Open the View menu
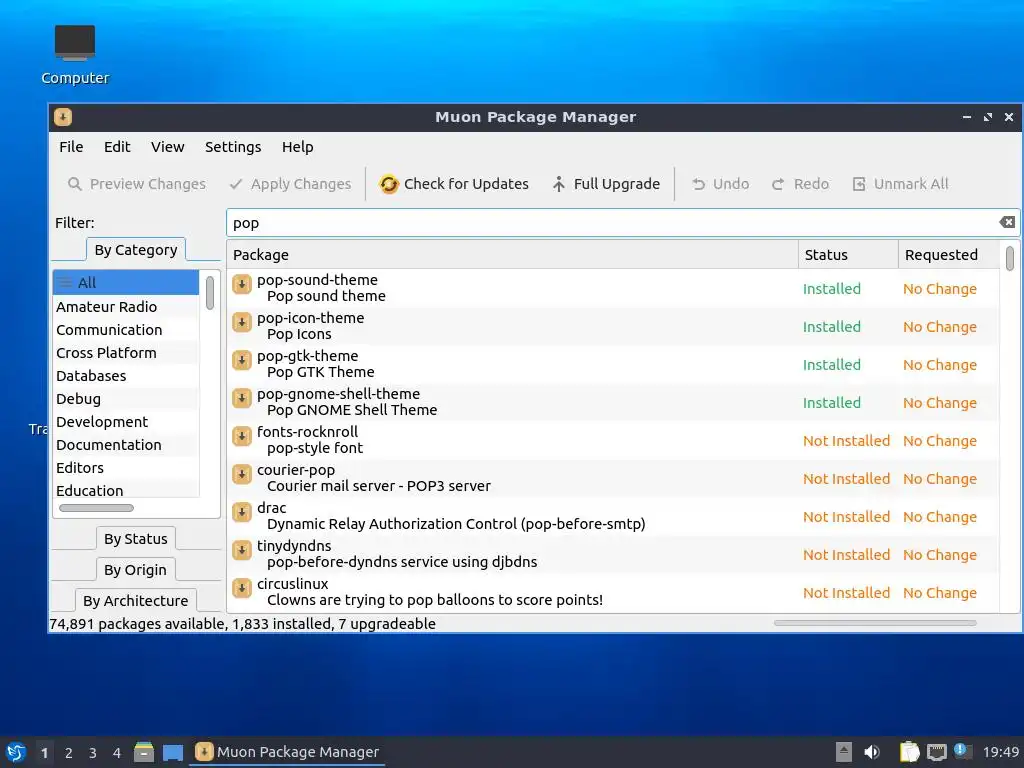This screenshot has width=1024, height=768. (168, 147)
